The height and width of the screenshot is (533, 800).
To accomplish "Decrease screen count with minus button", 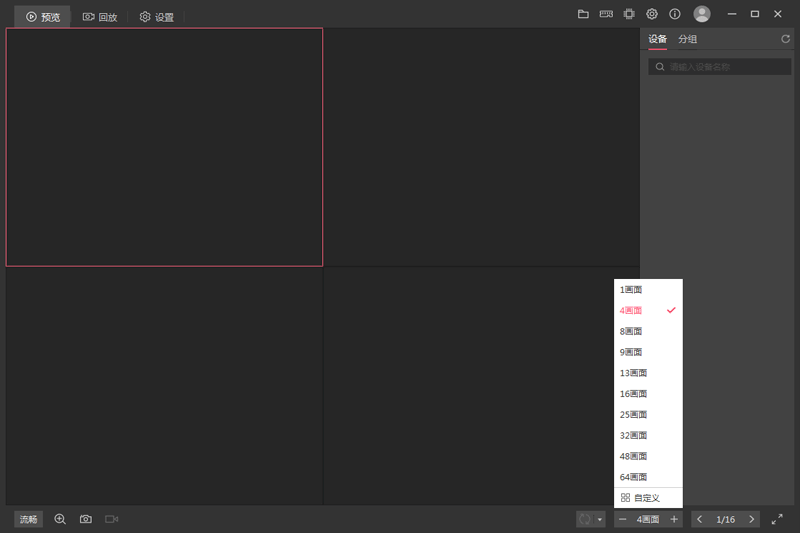I will point(622,519).
